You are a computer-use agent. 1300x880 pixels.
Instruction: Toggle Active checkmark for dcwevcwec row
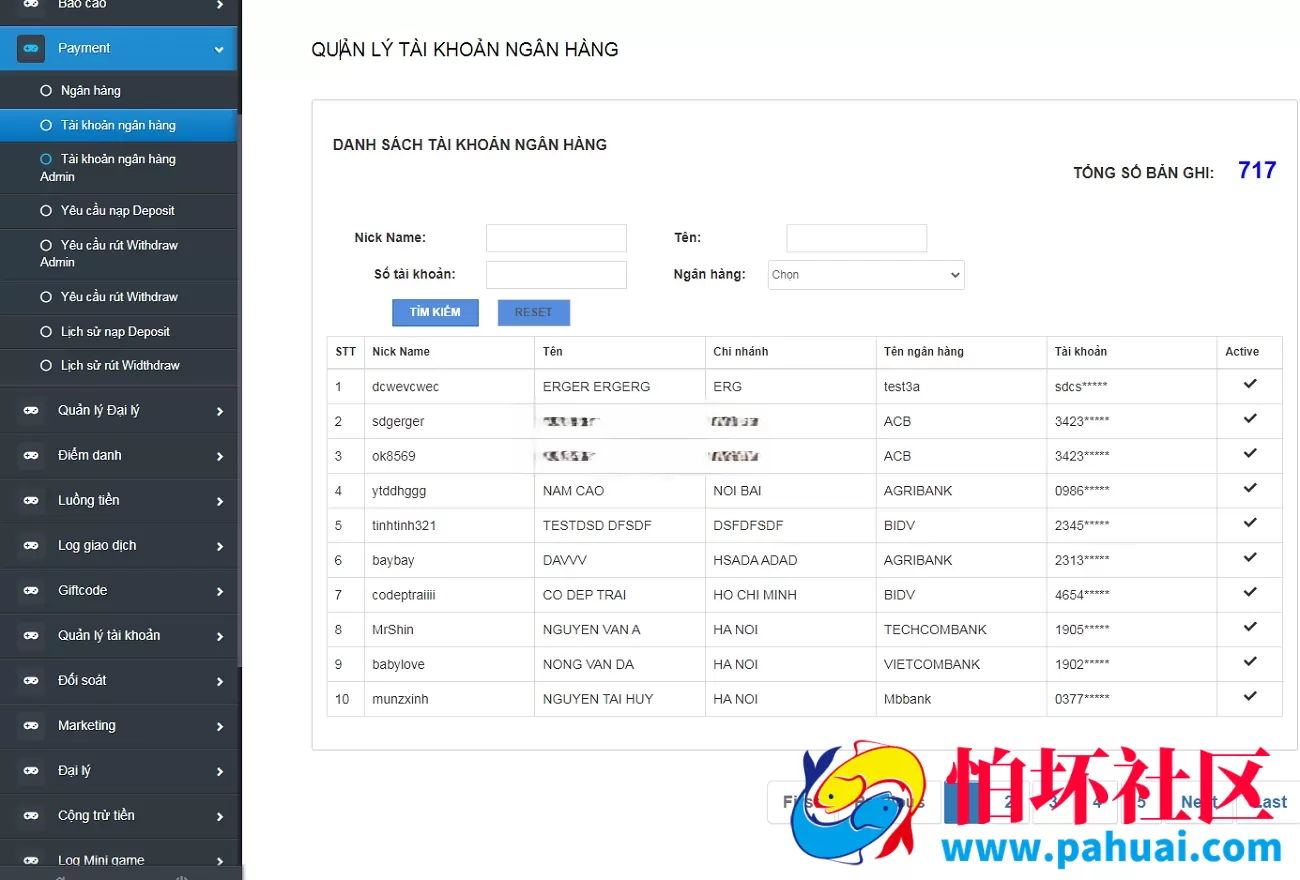coord(1250,385)
